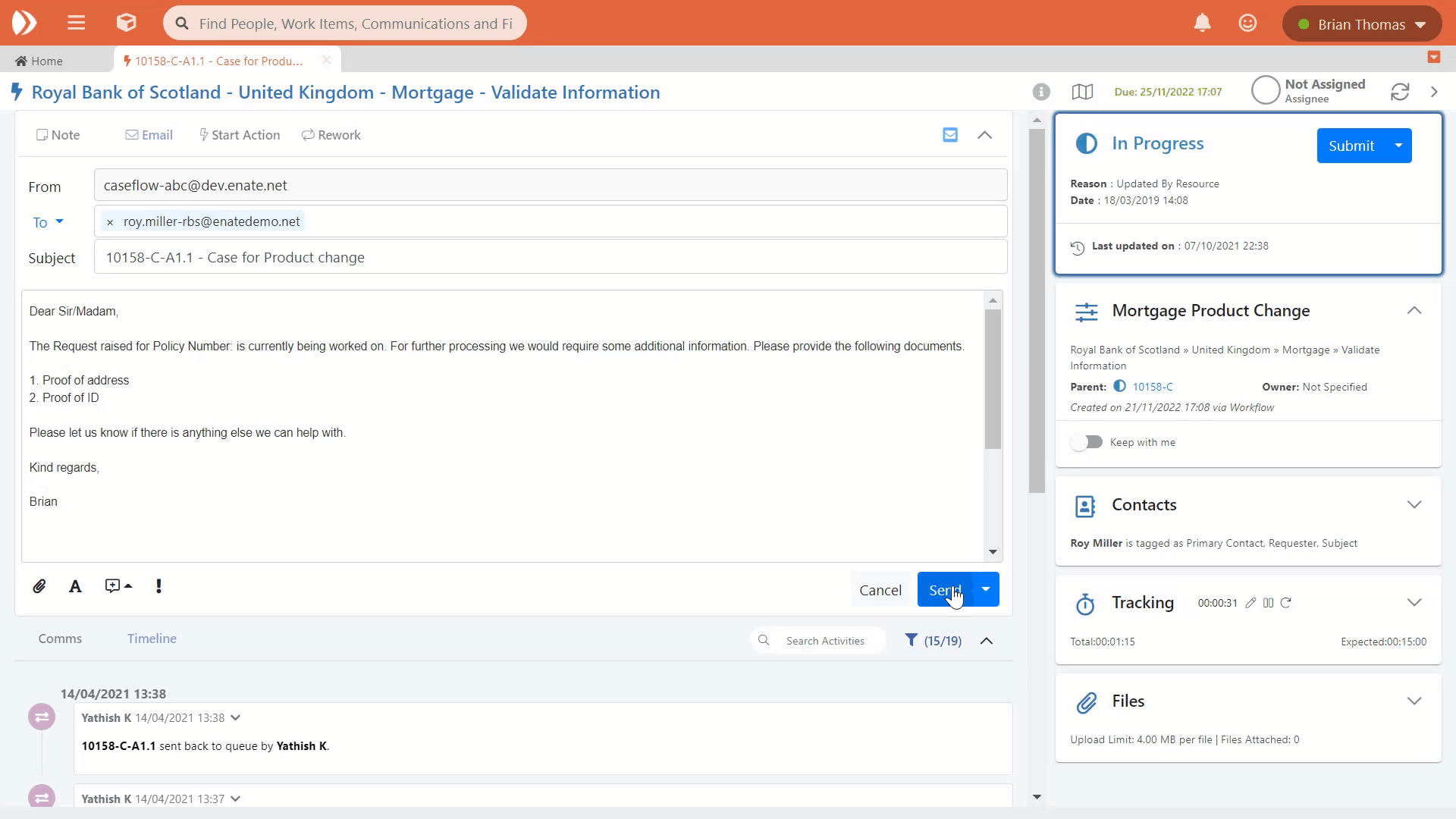This screenshot has width=1456, height=819.
Task: Edit the tracking time with the pencil
Action: (1250, 603)
